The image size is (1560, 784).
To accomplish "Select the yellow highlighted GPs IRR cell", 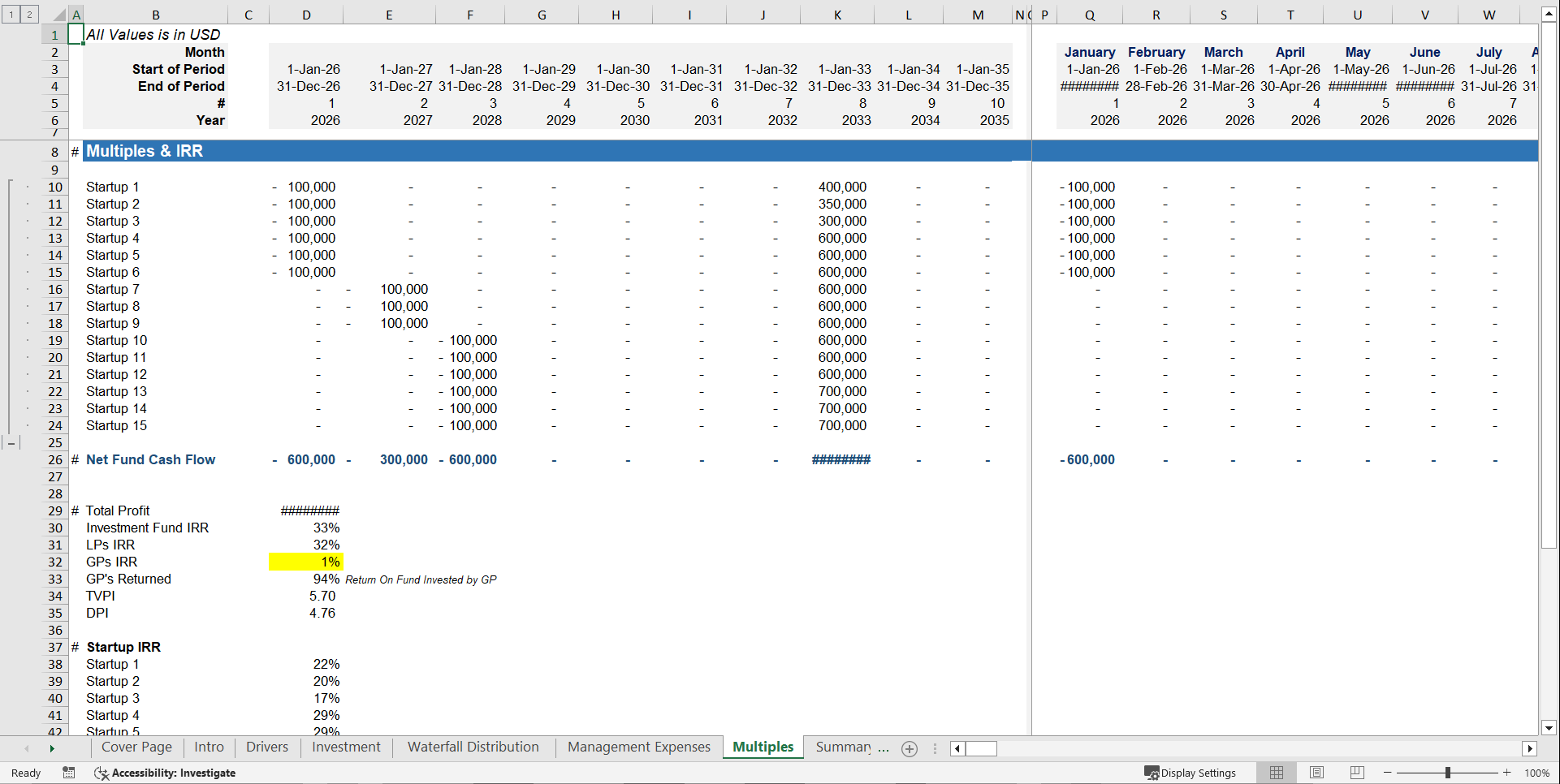I will pyautogui.click(x=305, y=562).
